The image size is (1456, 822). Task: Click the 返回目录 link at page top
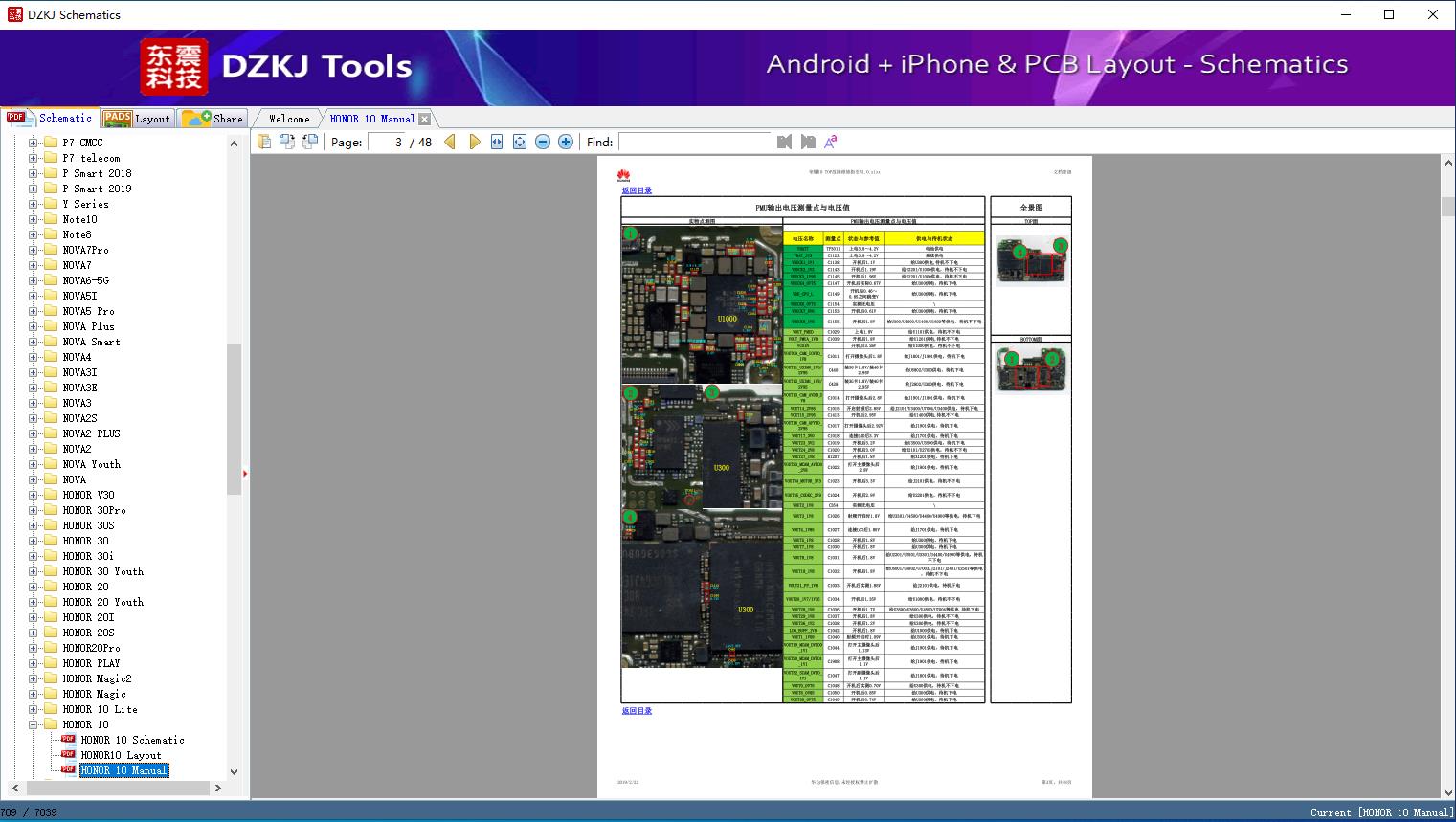click(637, 189)
